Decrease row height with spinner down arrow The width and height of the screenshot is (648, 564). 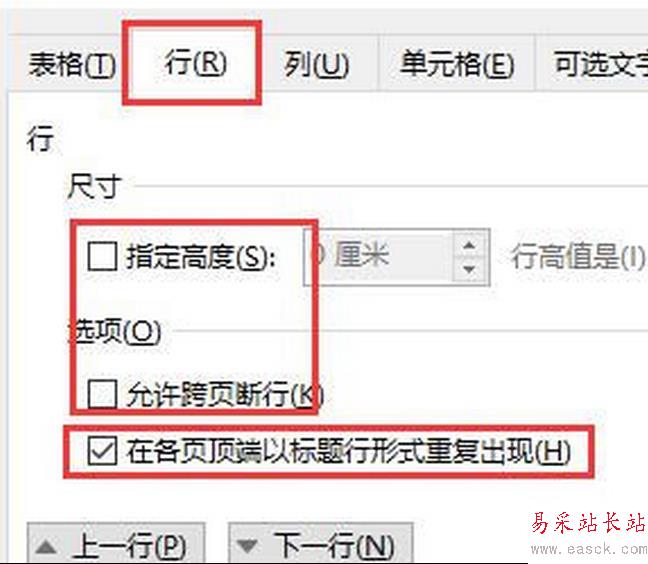pyautogui.click(x=469, y=269)
